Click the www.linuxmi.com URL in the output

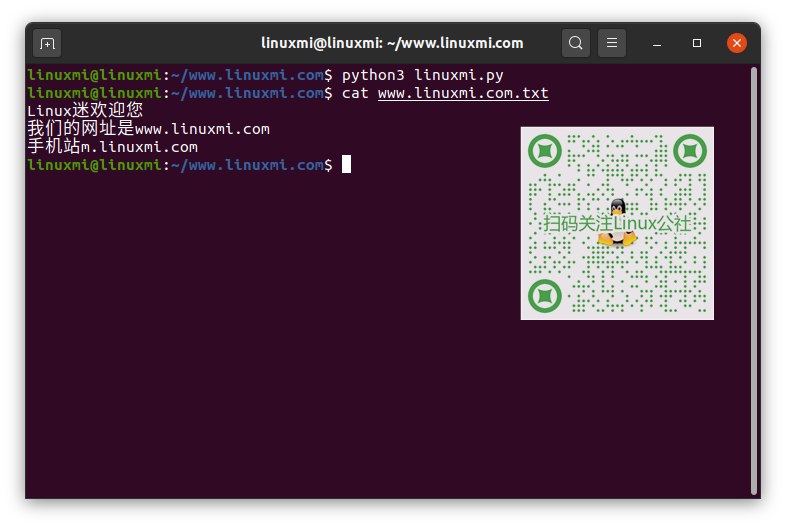click(x=202, y=129)
